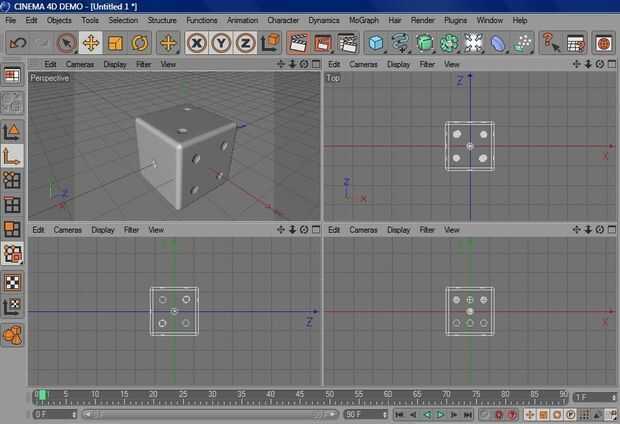Screen dimensions: 620x424
Task: Click the orange plus tool icon
Action: point(168,43)
